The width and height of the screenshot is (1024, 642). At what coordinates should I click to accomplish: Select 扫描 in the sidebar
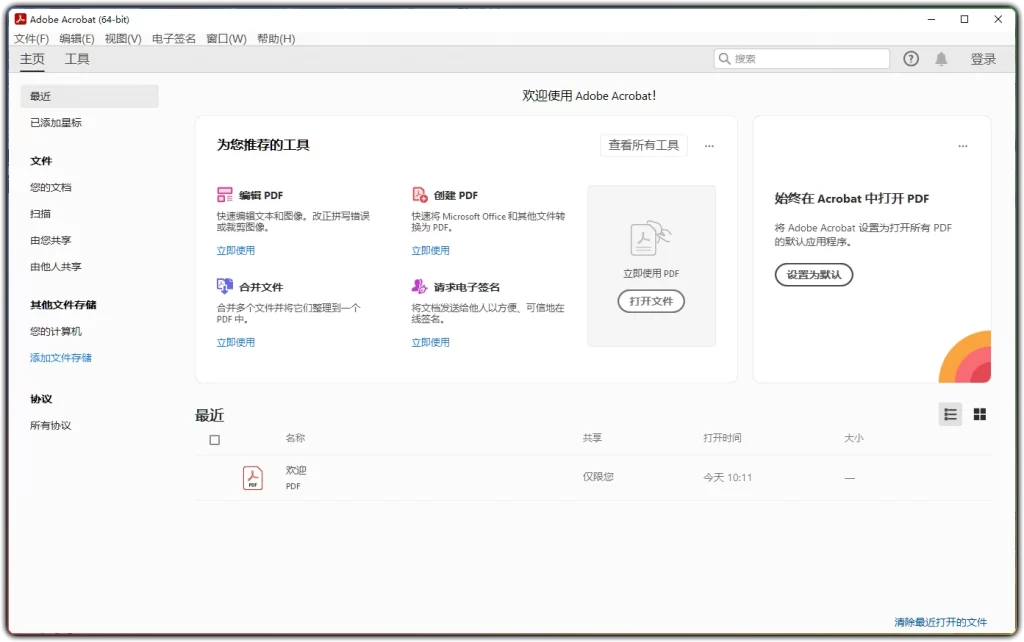(x=40, y=214)
